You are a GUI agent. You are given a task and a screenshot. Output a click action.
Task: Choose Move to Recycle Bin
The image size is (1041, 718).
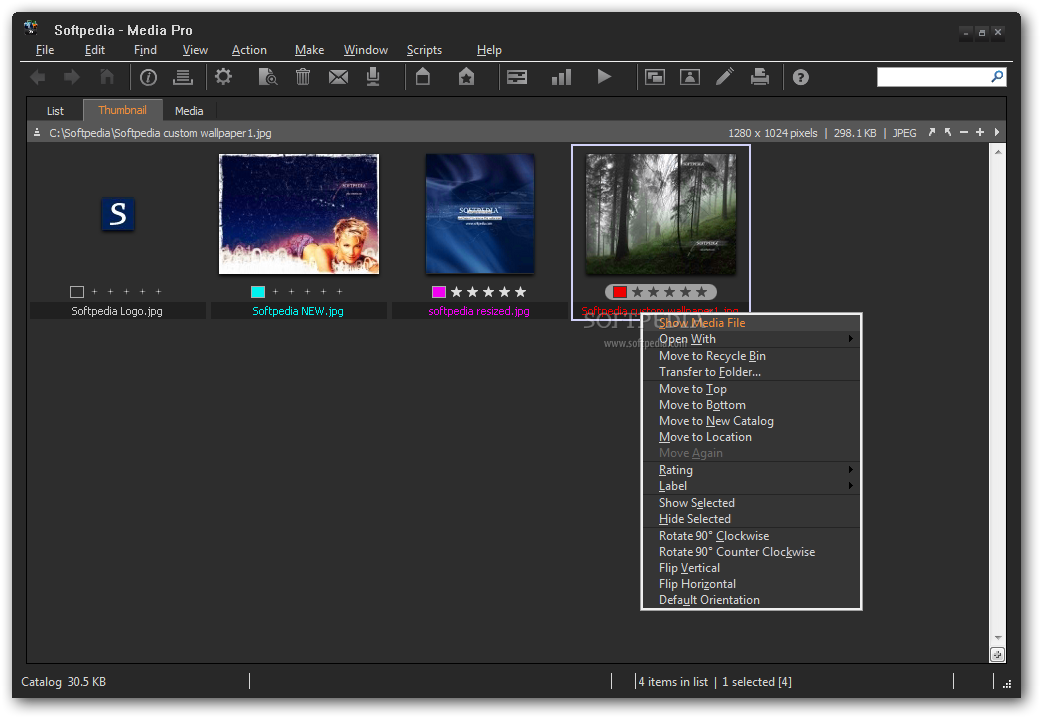pos(751,356)
